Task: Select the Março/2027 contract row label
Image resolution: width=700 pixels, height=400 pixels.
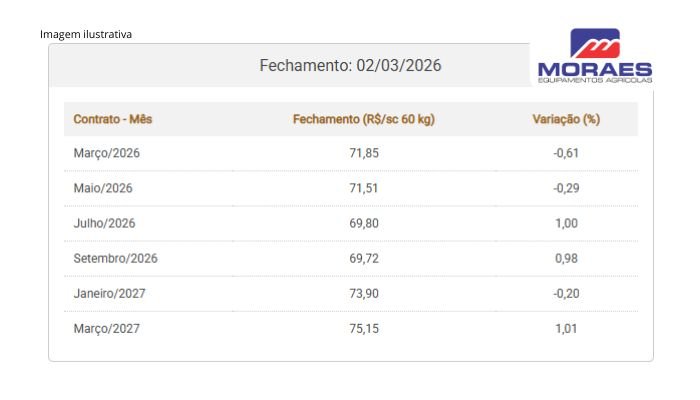Action: (107, 328)
